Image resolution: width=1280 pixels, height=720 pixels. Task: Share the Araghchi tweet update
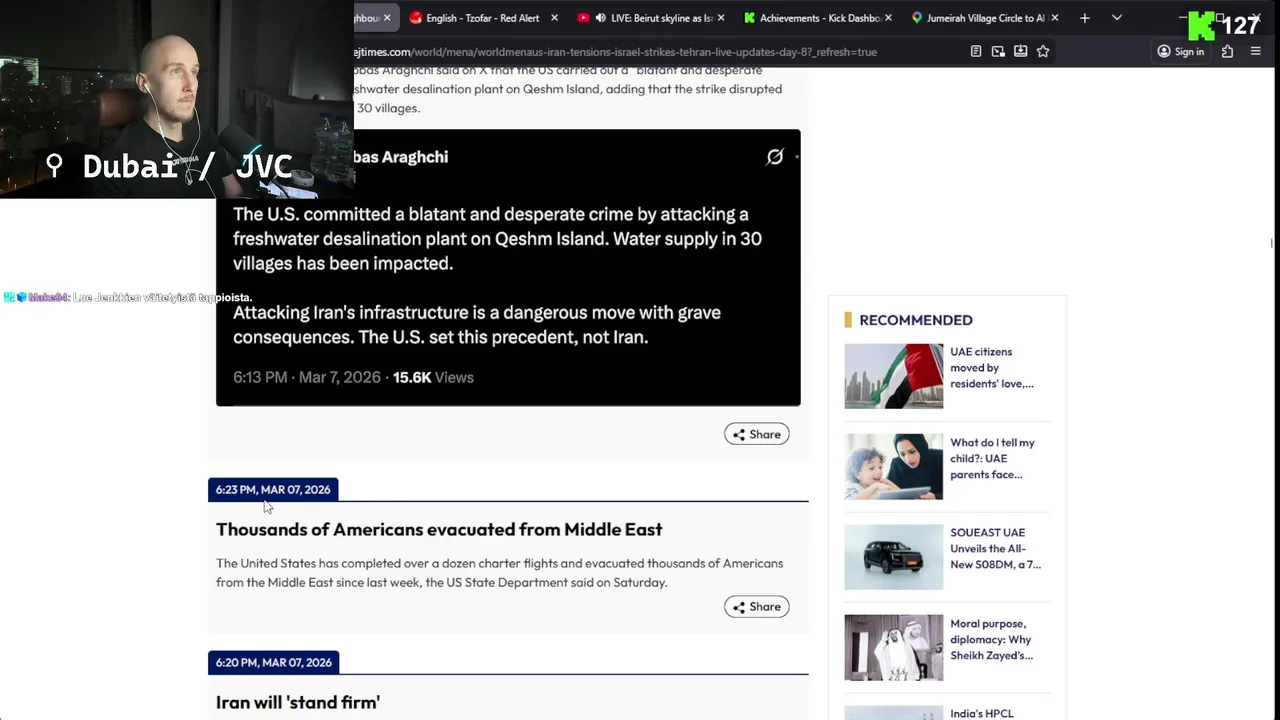pos(757,434)
